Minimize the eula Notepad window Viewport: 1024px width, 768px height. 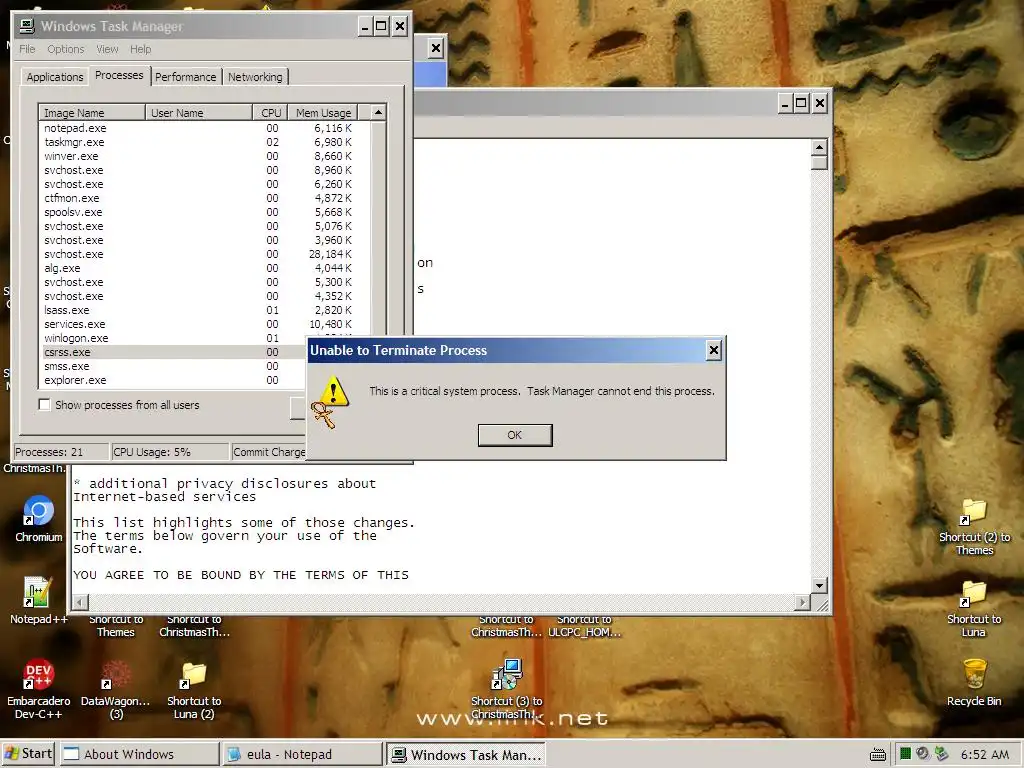click(x=786, y=103)
